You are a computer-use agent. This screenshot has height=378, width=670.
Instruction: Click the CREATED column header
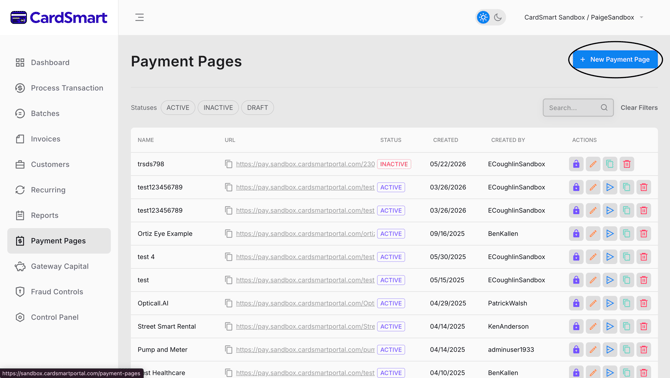pyautogui.click(x=445, y=140)
